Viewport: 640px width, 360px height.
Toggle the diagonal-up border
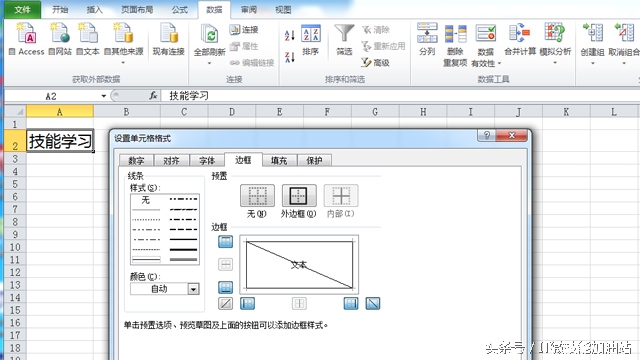(x=225, y=303)
